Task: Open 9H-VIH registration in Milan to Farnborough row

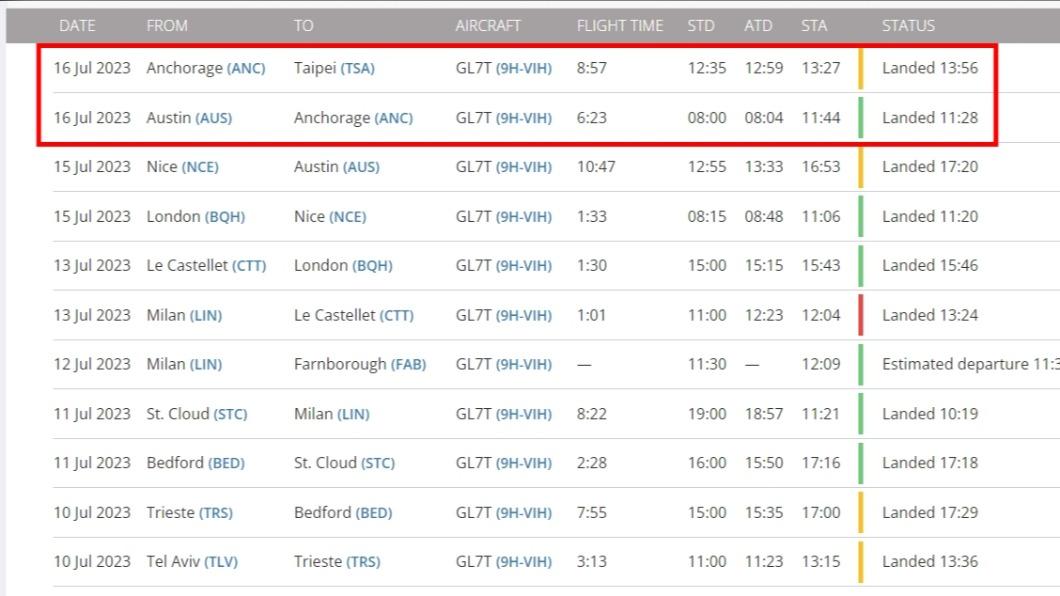Action: (524, 364)
